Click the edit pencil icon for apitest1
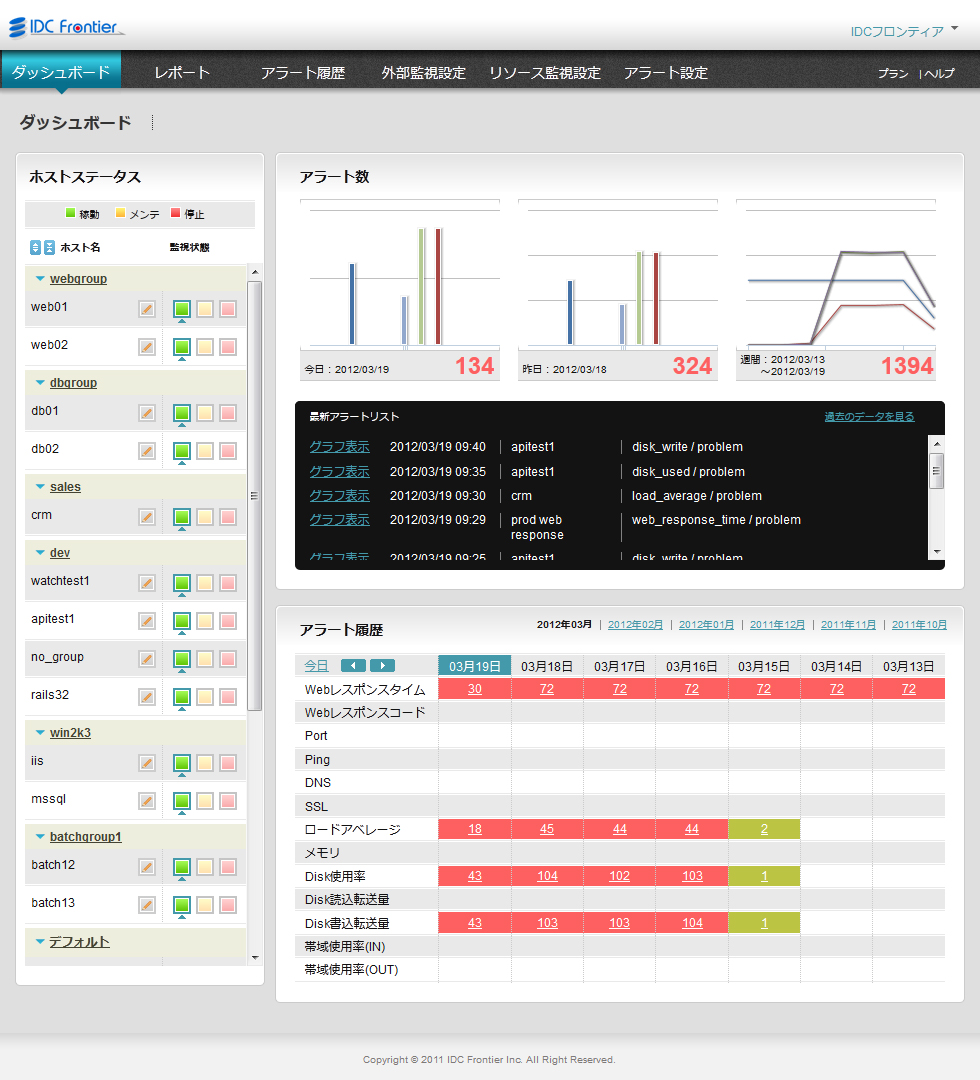The height and width of the screenshot is (1080, 980). pyautogui.click(x=147, y=621)
